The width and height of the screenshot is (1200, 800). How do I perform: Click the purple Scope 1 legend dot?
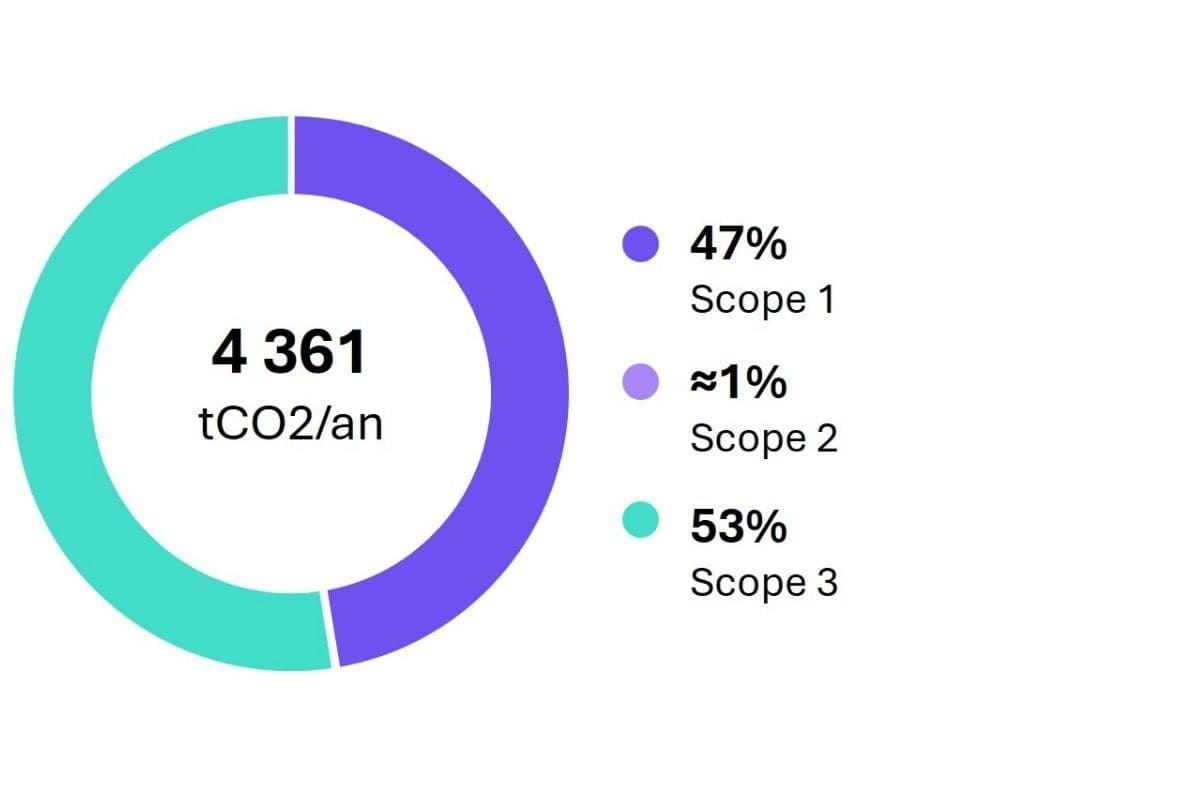[x=640, y=244]
